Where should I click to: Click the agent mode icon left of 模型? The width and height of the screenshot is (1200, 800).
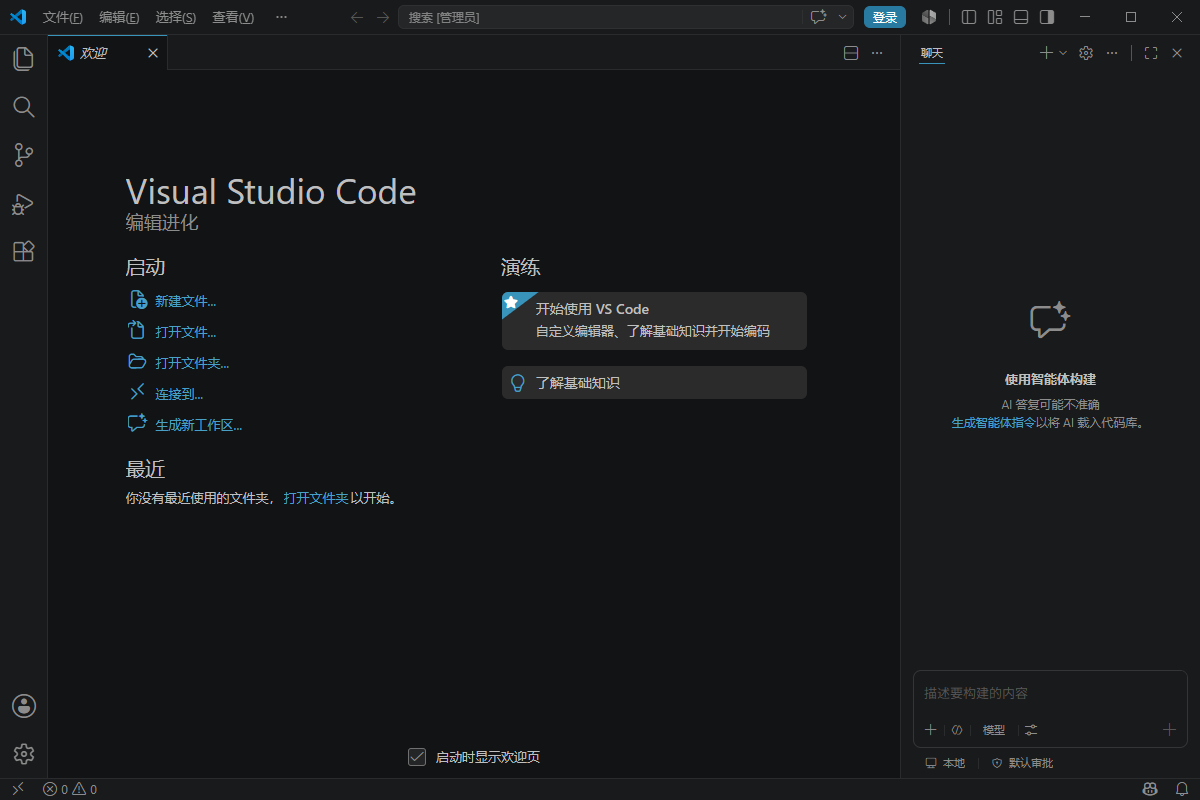pos(957,730)
